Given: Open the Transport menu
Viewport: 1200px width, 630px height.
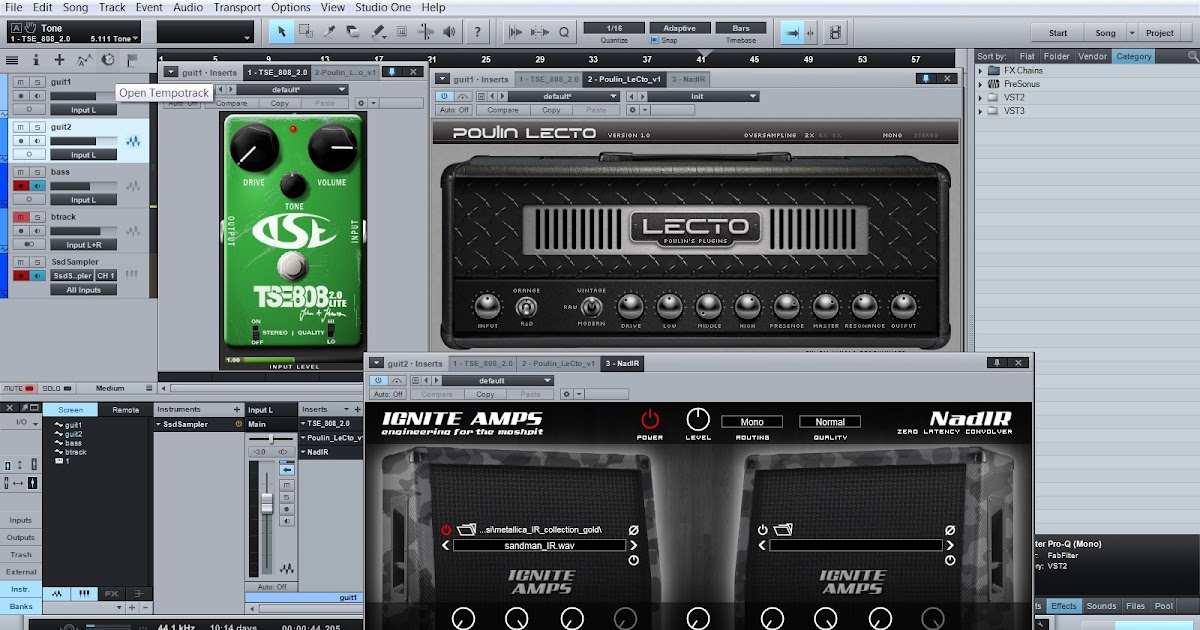Looking at the screenshot, I should [x=237, y=7].
